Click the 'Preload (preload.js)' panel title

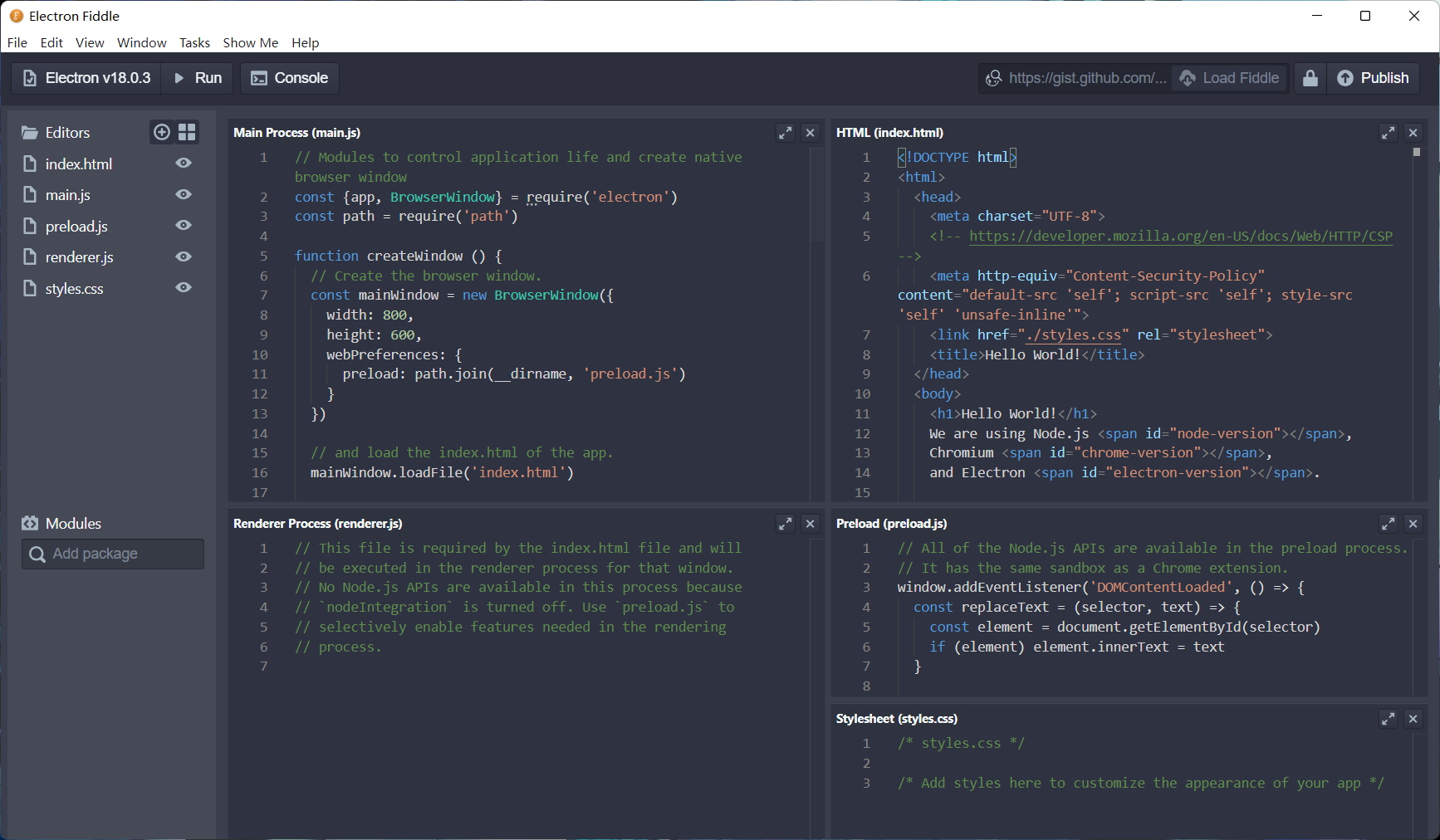[892, 524]
